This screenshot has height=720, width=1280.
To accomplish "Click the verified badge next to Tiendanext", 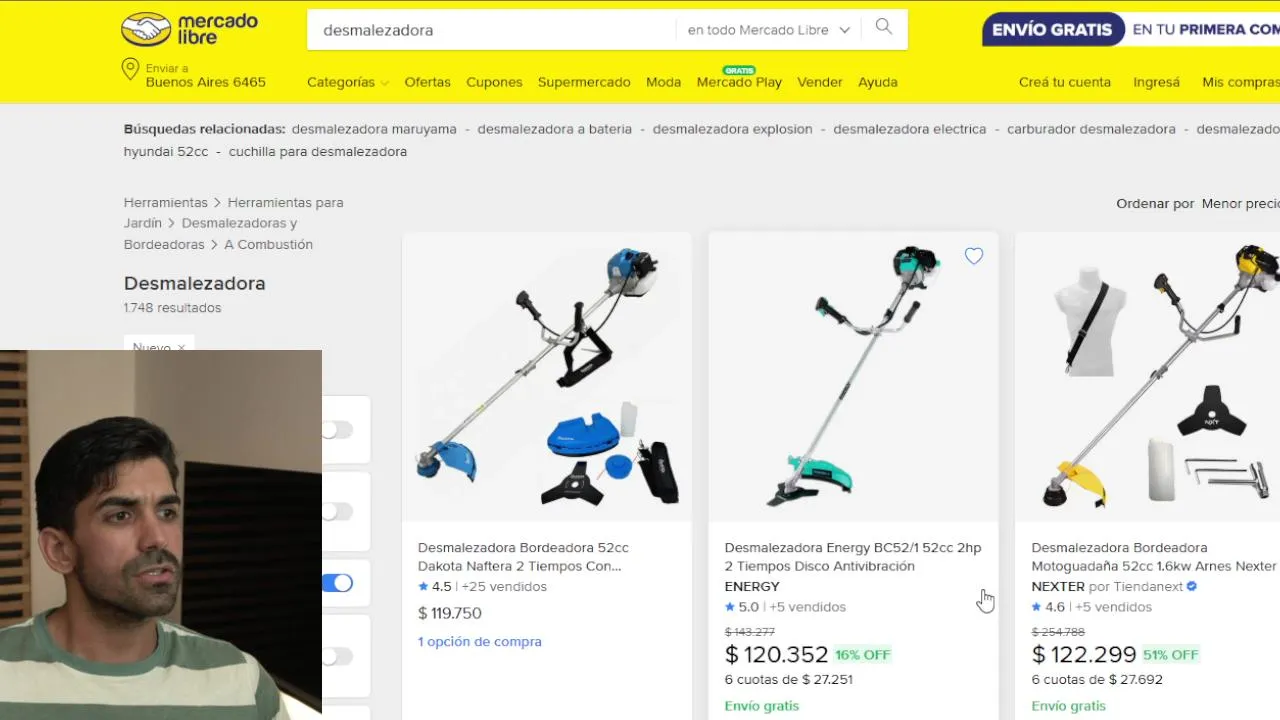I will pyautogui.click(x=1192, y=587).
